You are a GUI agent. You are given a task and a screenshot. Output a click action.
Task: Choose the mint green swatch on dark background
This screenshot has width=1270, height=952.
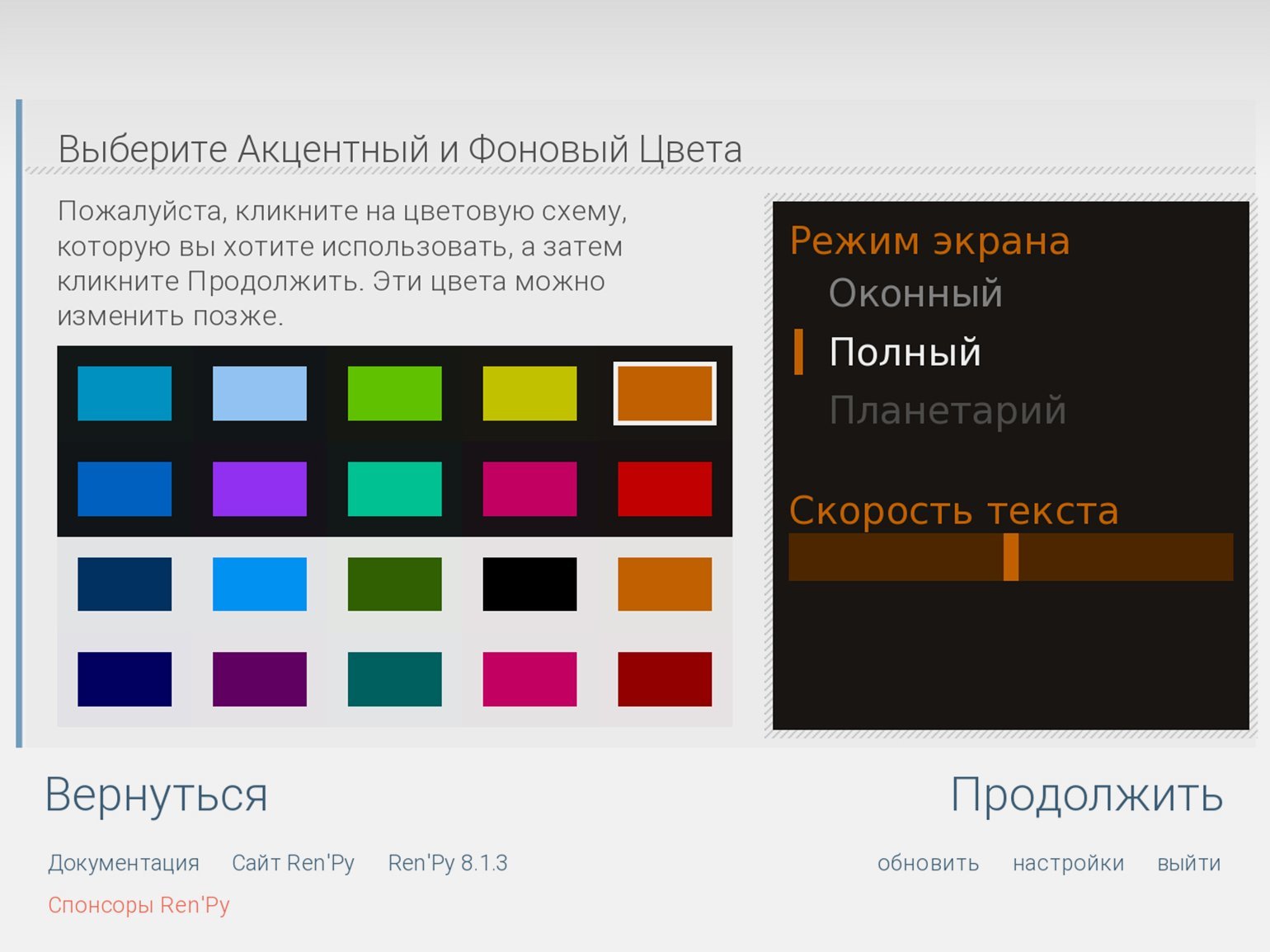[394, 489]
